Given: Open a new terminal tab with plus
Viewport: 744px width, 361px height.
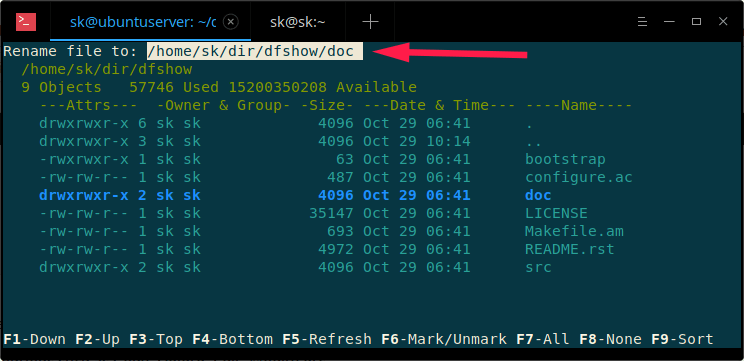Looking at the screenshot, I should click(370, 22).
